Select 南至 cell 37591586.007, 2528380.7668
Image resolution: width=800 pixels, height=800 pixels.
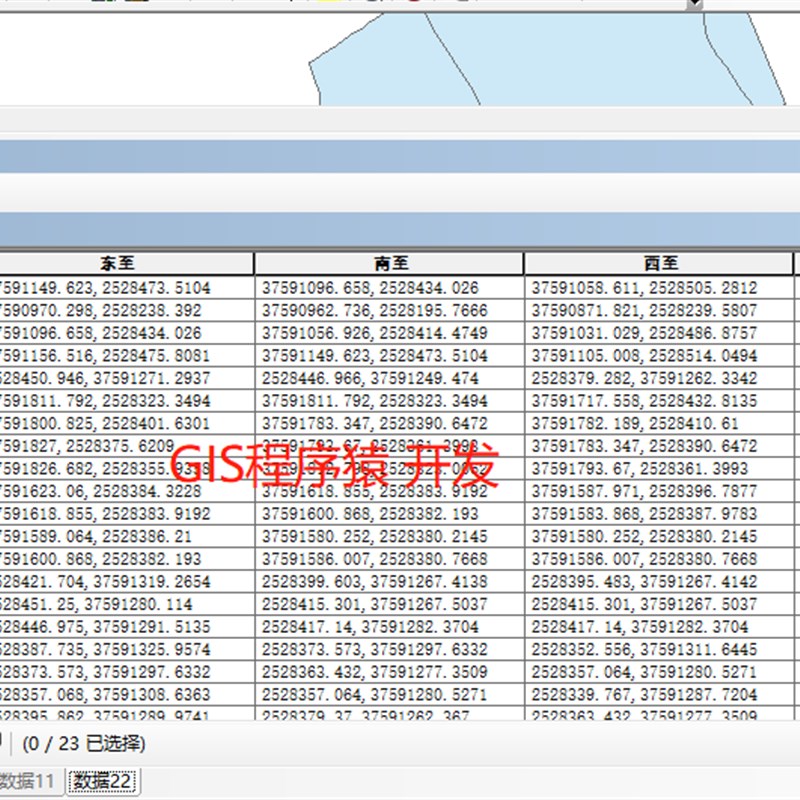390,559
